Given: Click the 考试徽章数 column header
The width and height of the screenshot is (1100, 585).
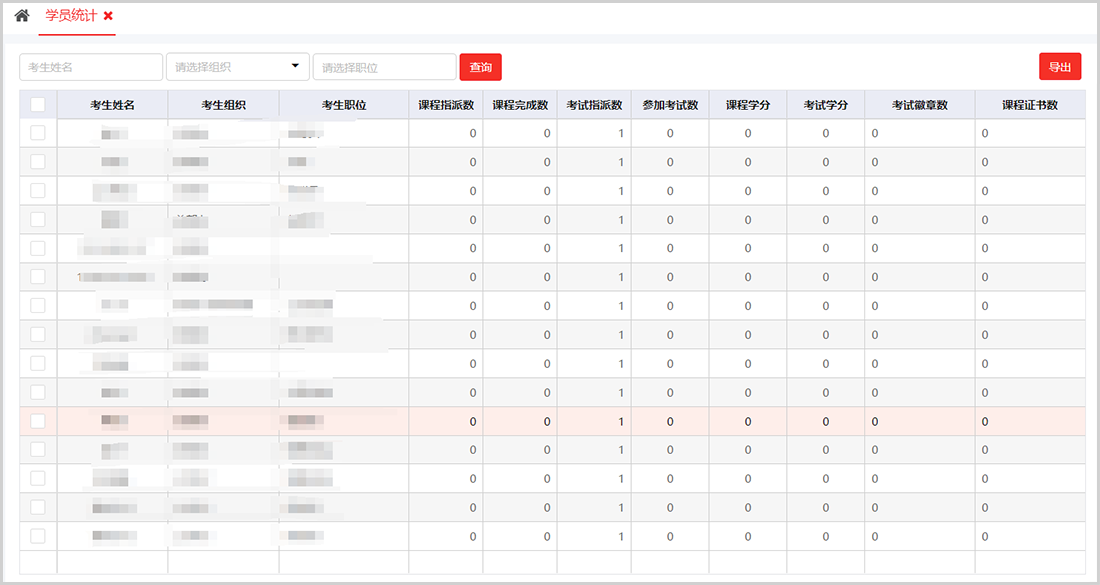Looking at the screenshot, I should [x=919, y=105].
